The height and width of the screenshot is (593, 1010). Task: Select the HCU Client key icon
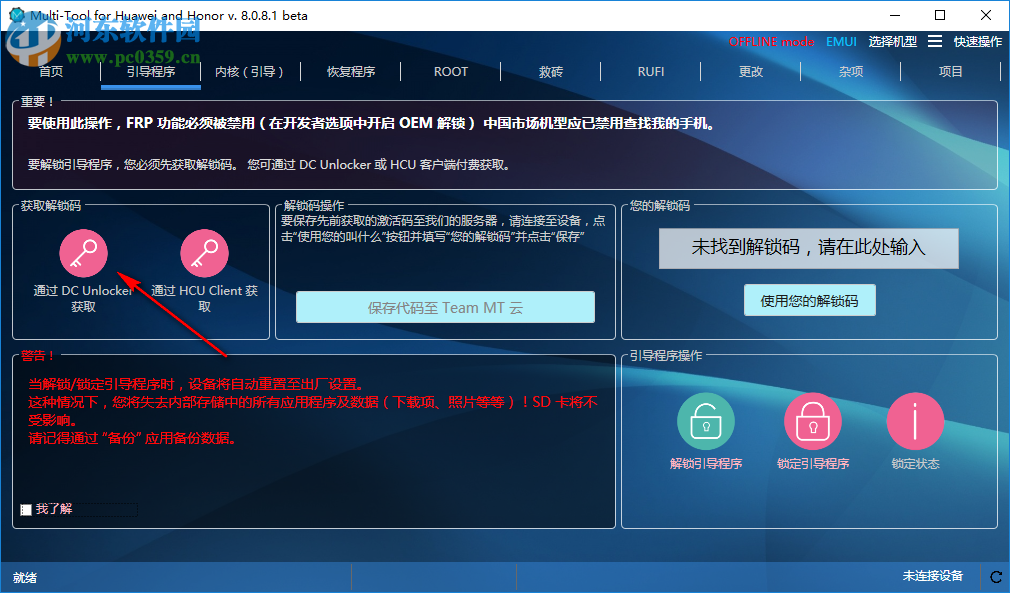(x=204, y=252)
